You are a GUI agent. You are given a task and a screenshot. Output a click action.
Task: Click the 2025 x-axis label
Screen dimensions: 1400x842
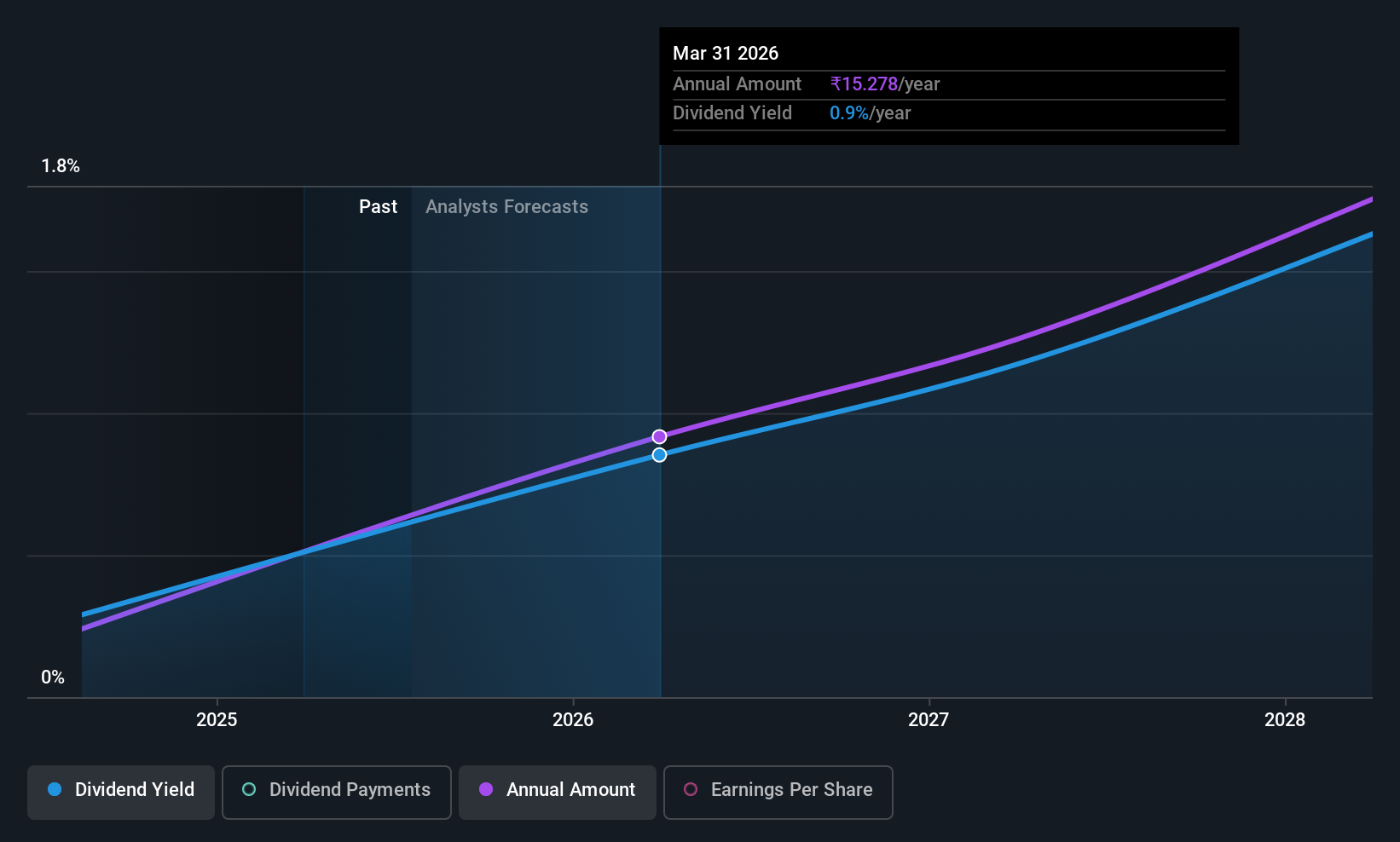[x=217, y=719]
